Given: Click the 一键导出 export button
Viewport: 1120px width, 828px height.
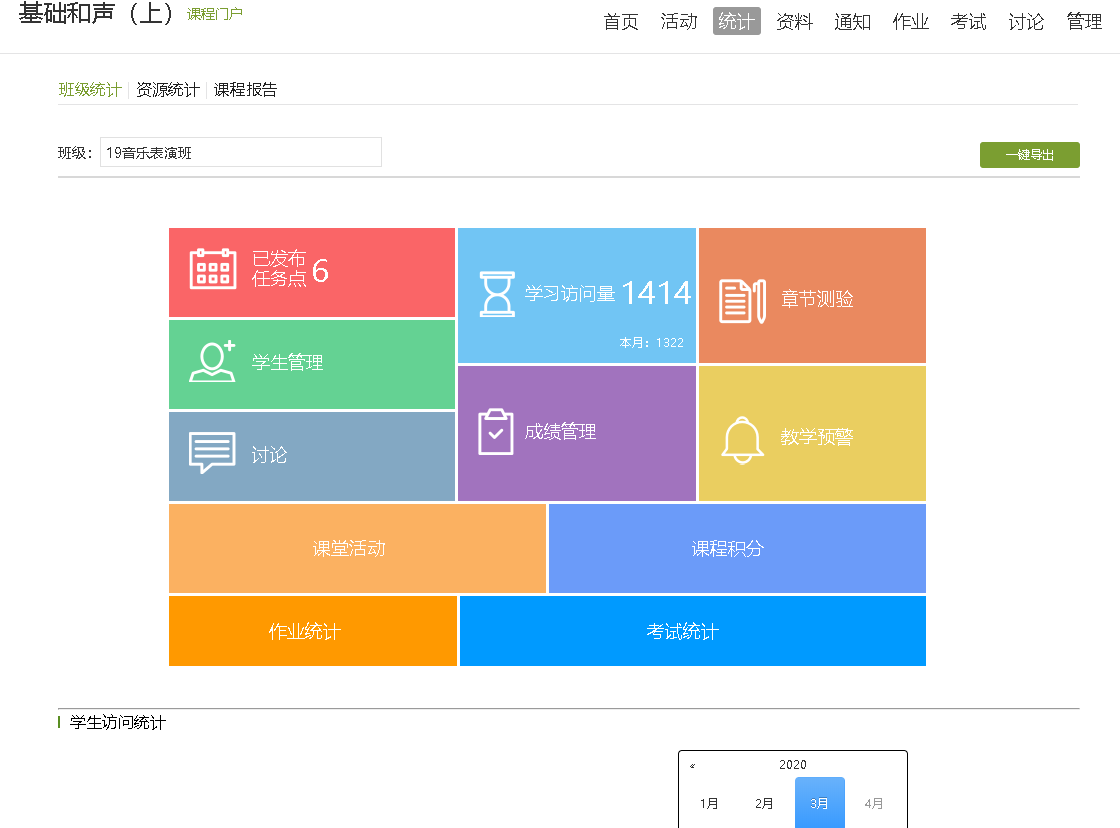Looking at the screenshot, I should click(1029, 155).
